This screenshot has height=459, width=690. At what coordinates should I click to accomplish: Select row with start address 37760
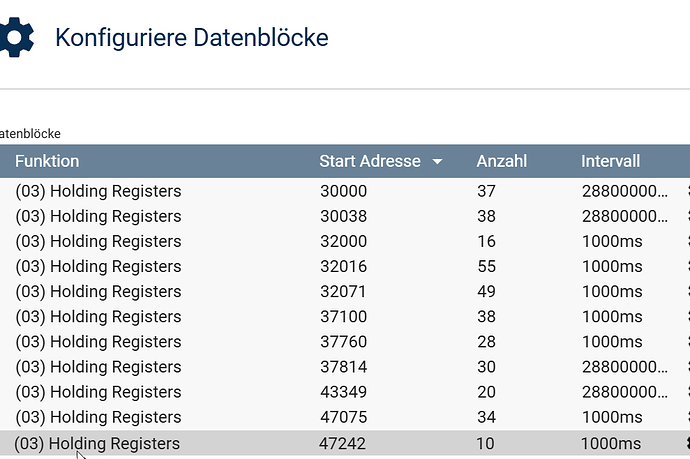343,342
